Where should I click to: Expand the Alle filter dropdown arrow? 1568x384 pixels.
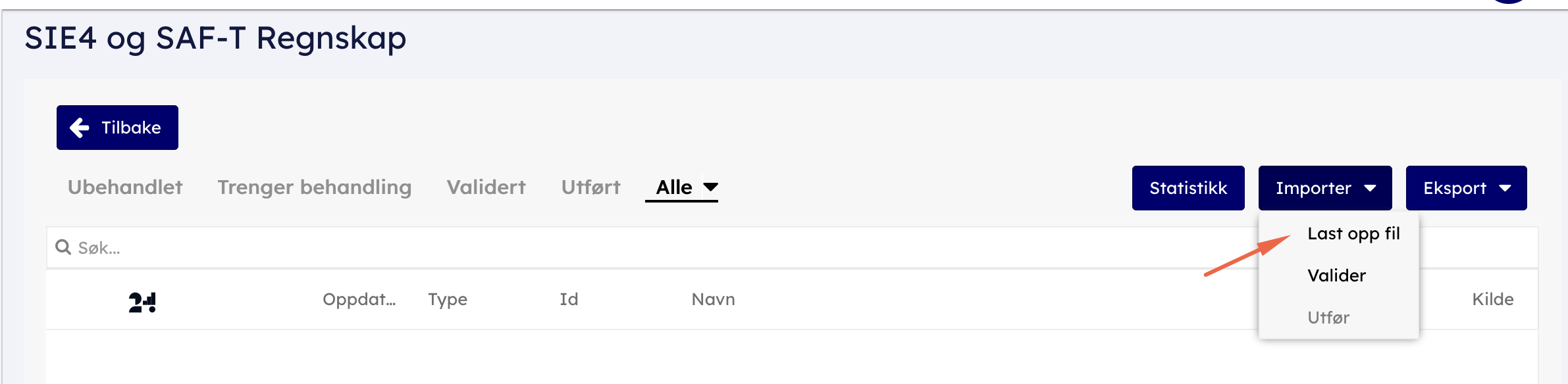(710, 187)
